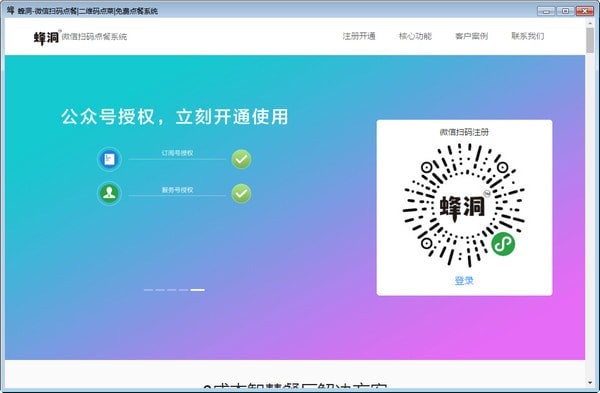Click the green mini-program icon on QR code
This screenshot has width=600, height=393.
(x=503, y=243)
